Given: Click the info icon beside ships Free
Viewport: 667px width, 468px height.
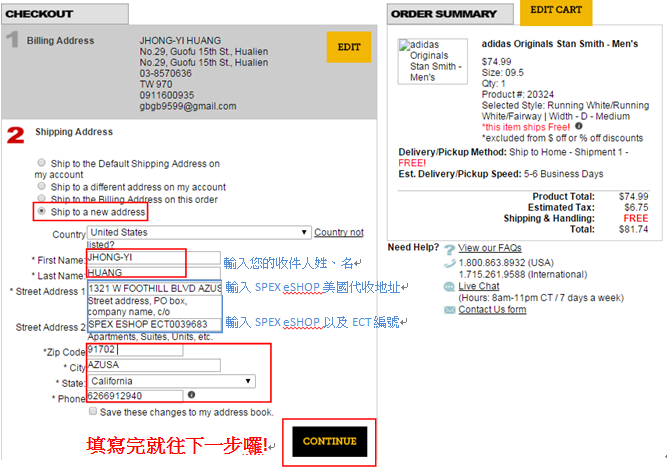Looking at the screenshot, I should (x=579, y=126).
